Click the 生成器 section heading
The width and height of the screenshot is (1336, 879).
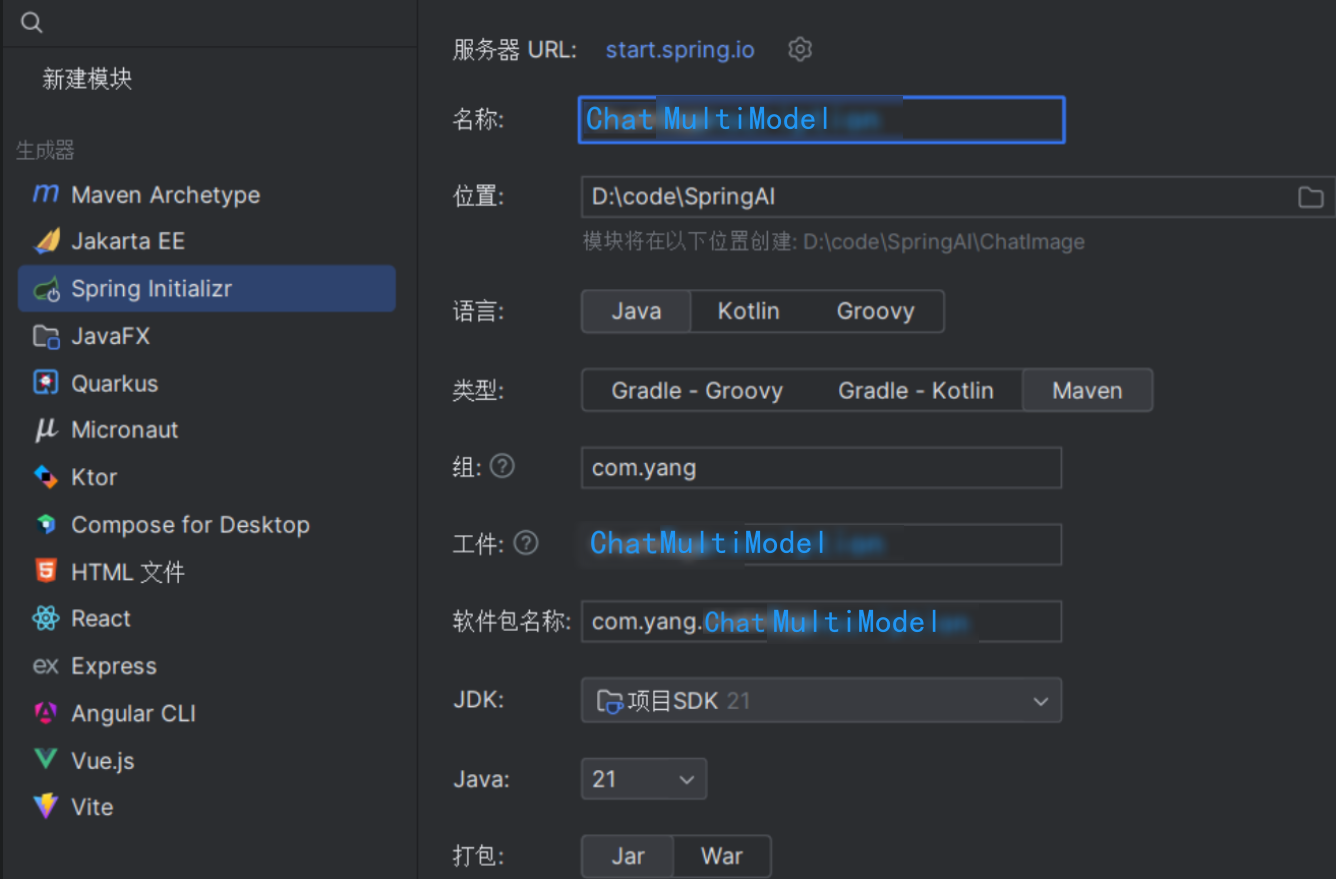pyautogui.click(x=45, y=151)
